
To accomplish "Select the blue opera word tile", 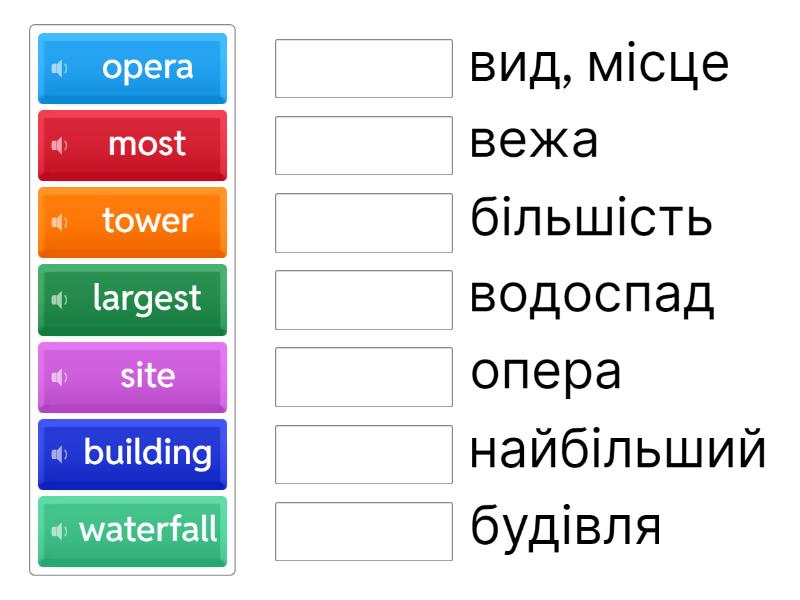I will click(147, 68).
